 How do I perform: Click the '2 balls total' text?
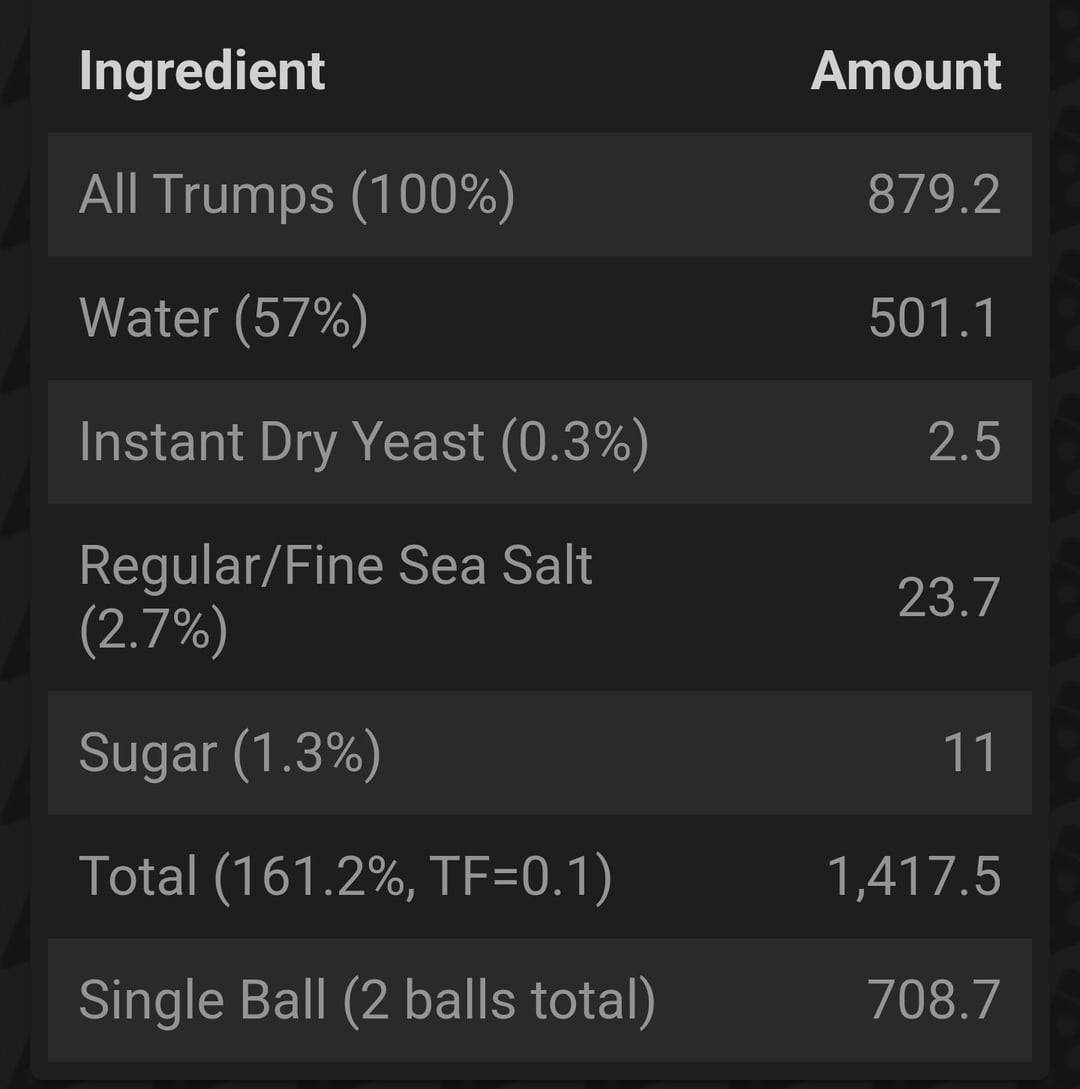coord(498,1000)
